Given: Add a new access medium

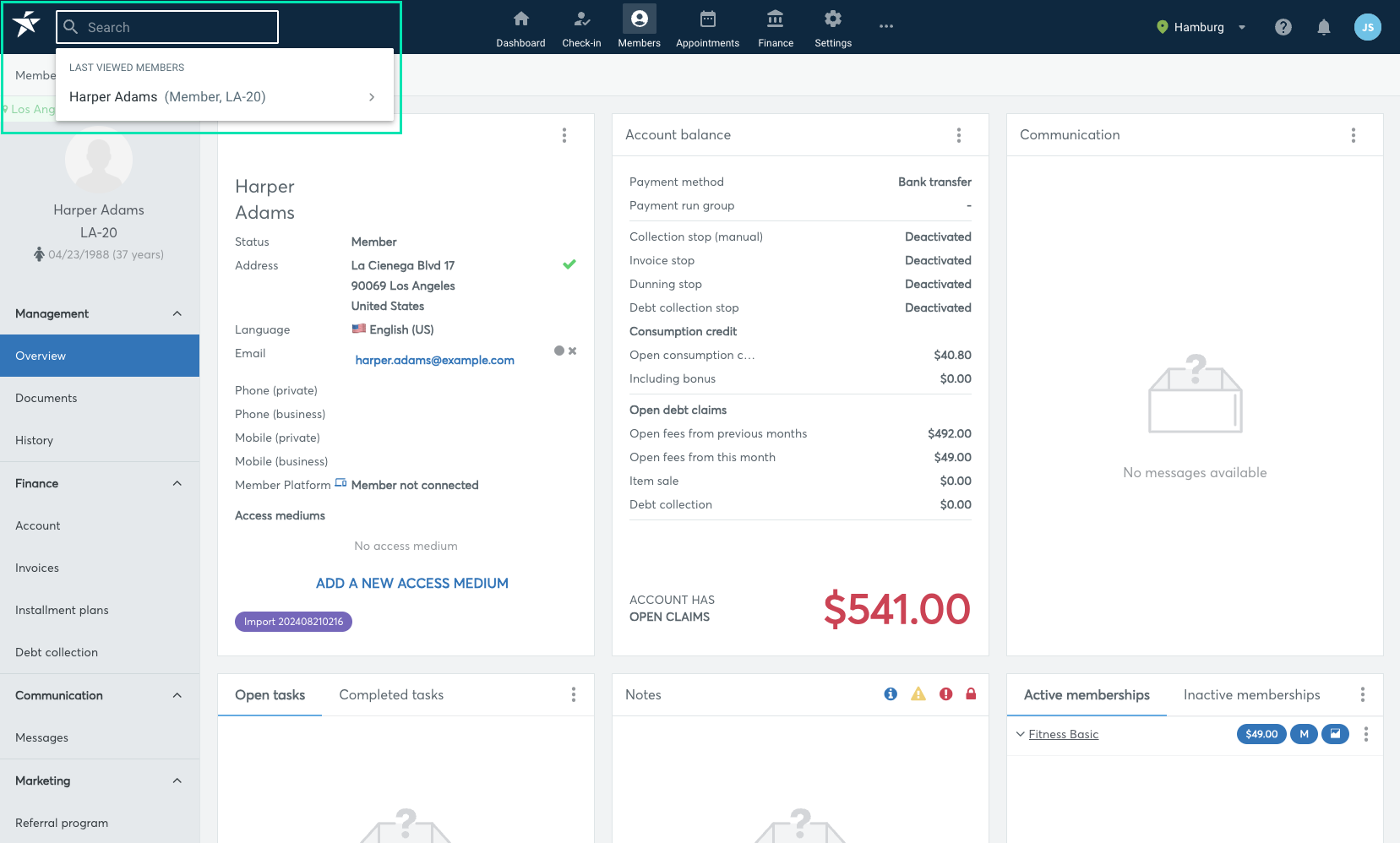Looking at the screenshot, I should (x=412, y=583).
